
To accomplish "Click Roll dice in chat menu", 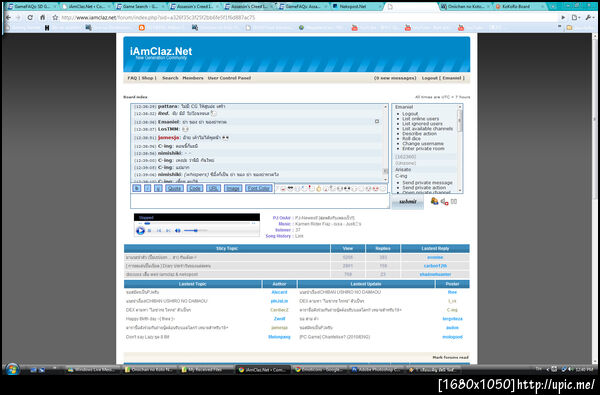I will (x=411, y=139).
